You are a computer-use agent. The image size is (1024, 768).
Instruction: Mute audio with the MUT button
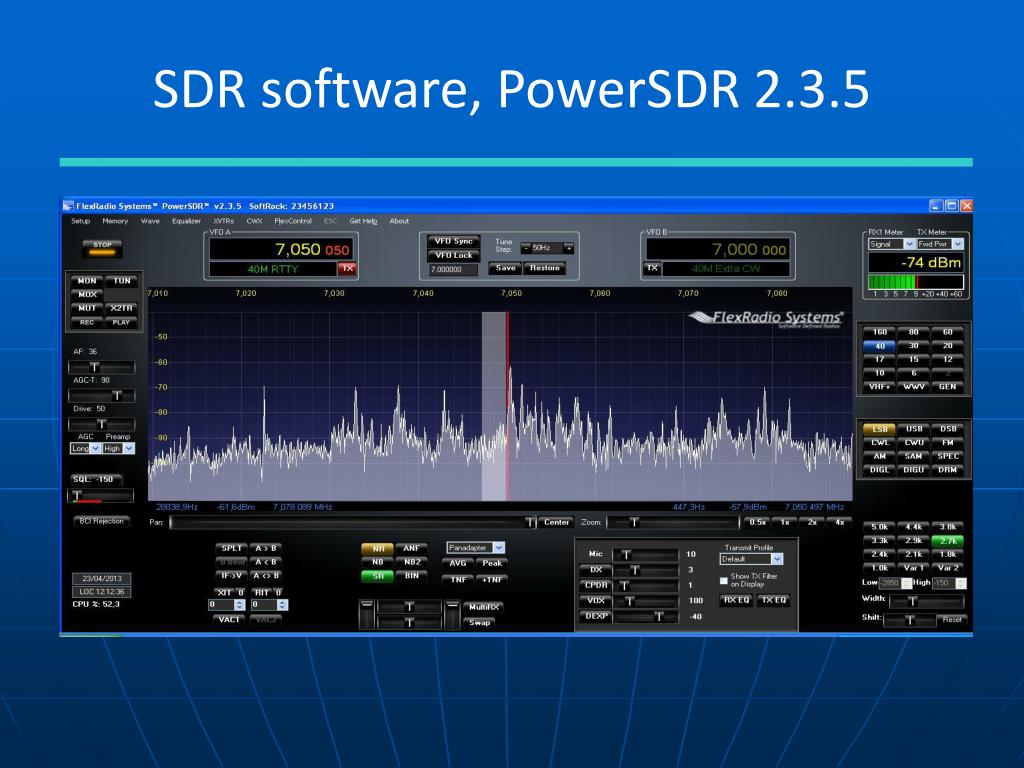pos(88,308)
